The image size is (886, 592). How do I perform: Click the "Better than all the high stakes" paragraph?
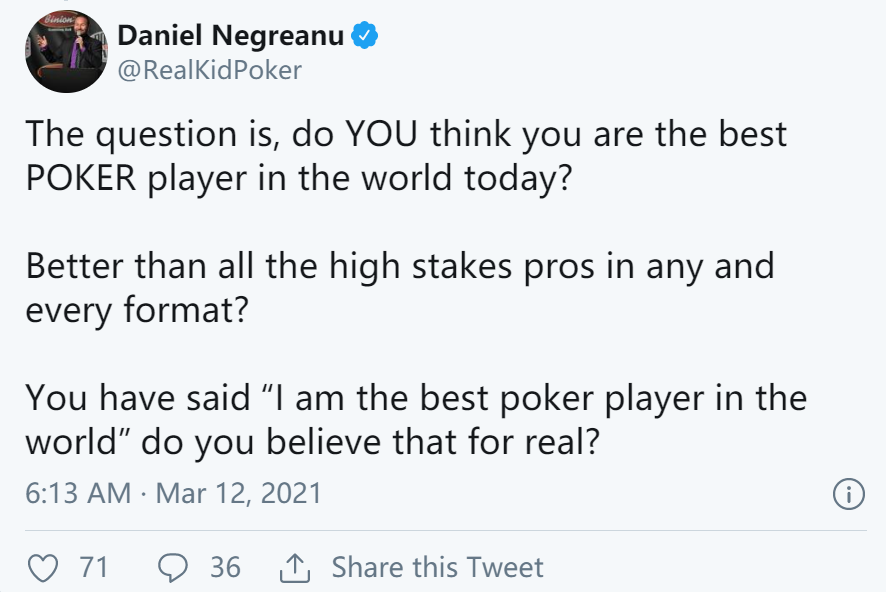click(400, 288)
